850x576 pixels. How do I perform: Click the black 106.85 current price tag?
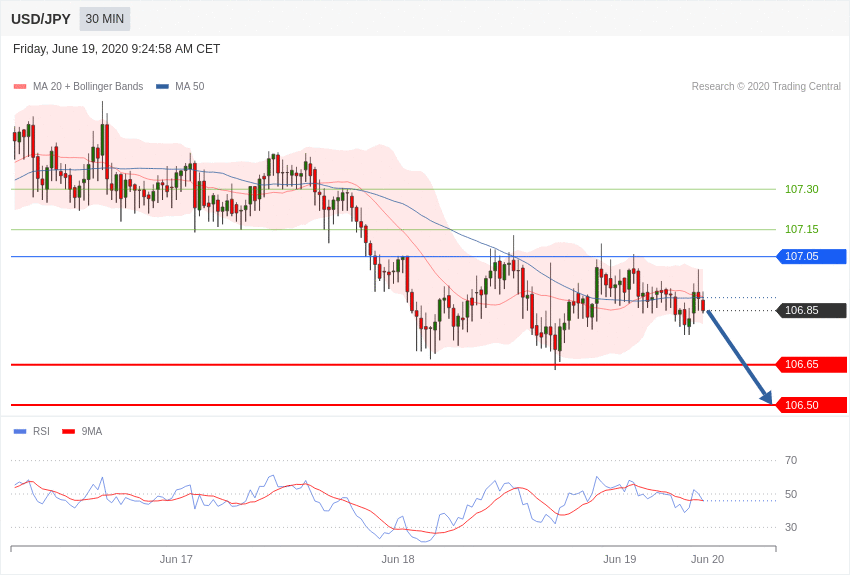812,310
